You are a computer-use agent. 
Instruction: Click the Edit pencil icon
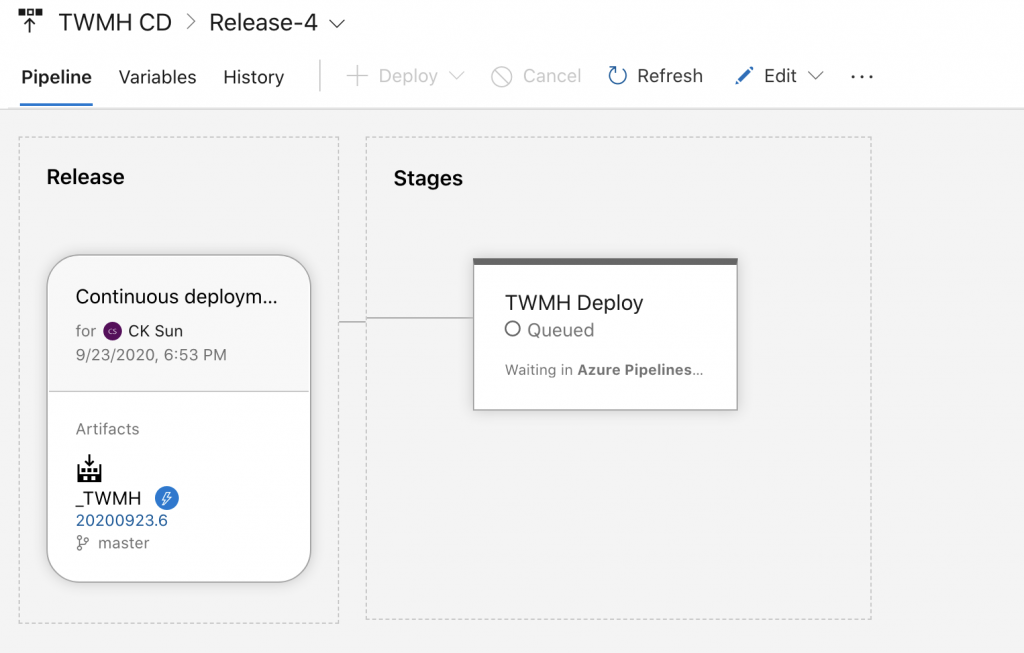(x=744, y=76)
